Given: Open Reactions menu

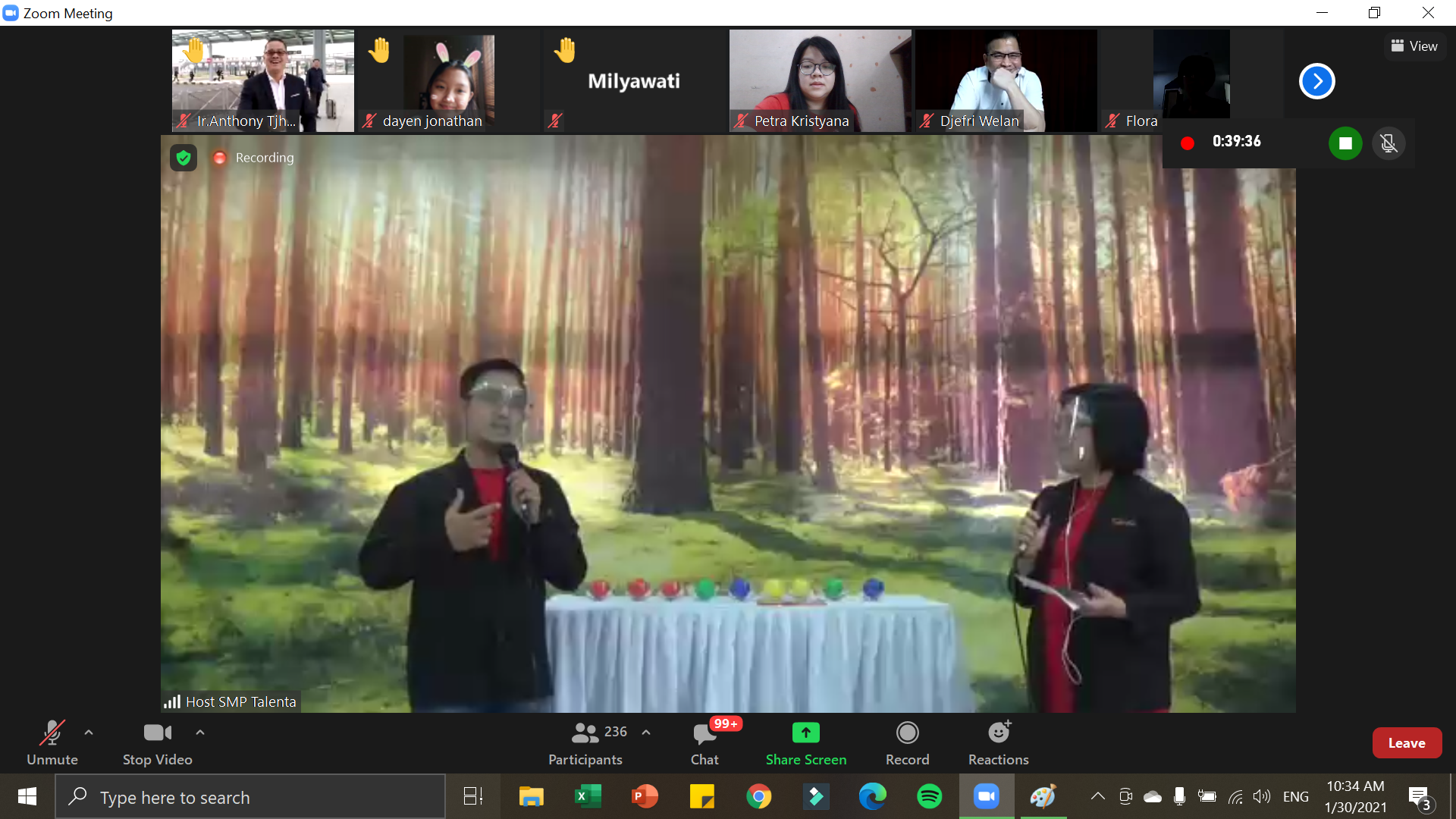Looking at the screenshot, I should (998, 743).
